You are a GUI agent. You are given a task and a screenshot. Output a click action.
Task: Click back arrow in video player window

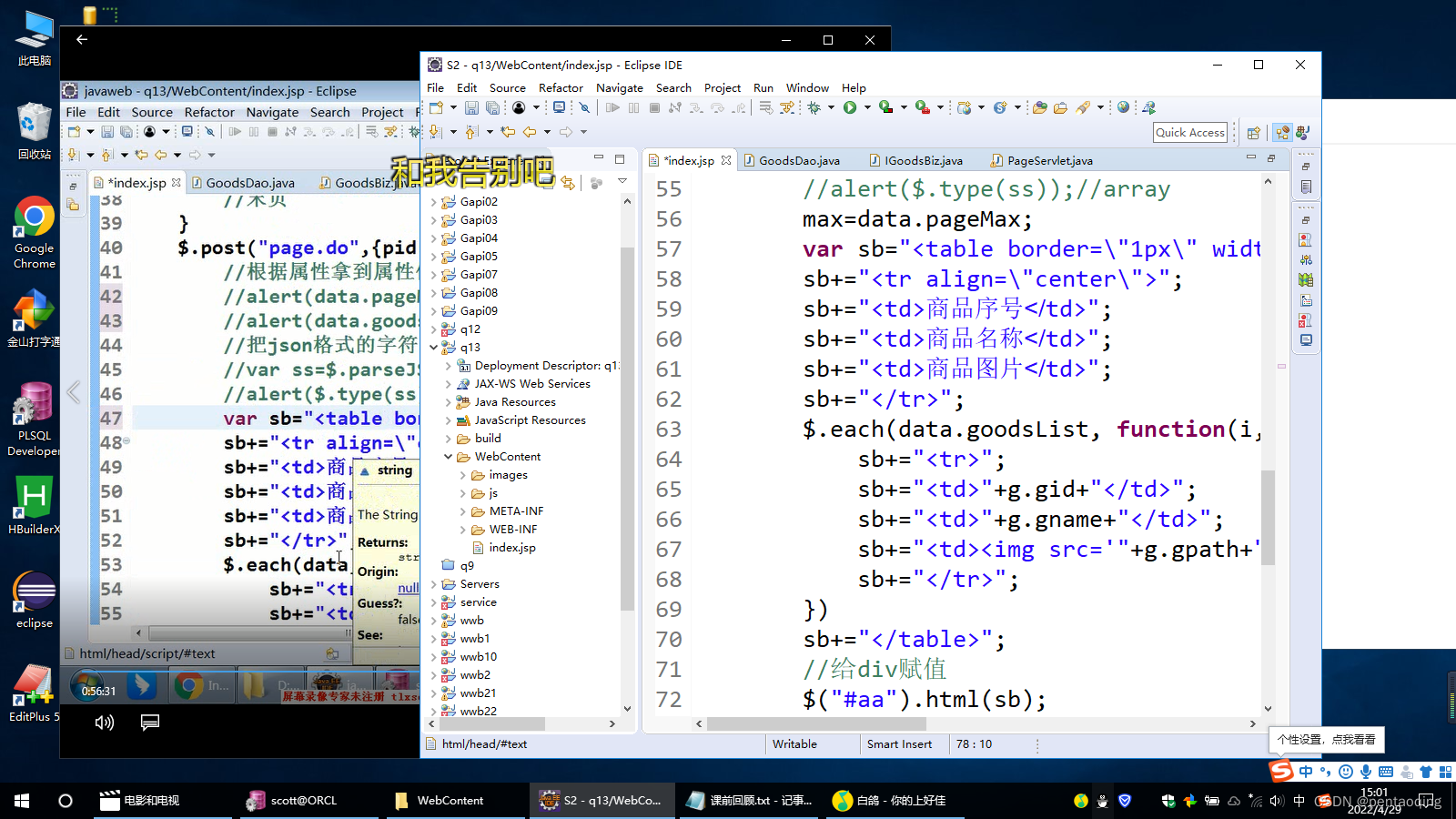tap(82, 39)
